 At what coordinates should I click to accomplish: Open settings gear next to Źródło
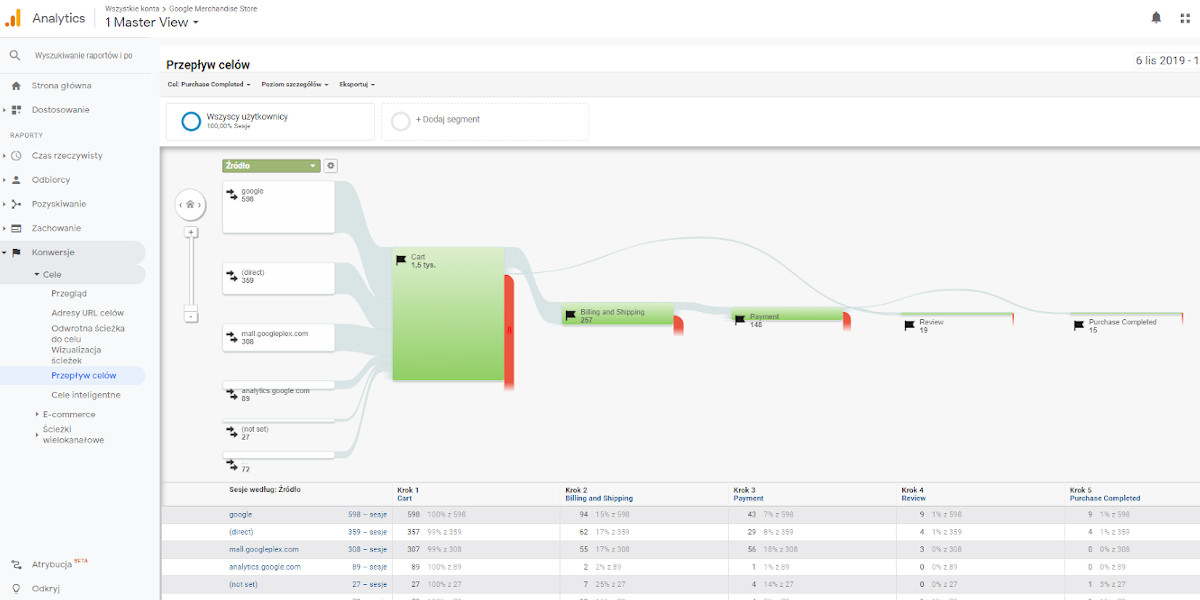click(x=331, y=166)
